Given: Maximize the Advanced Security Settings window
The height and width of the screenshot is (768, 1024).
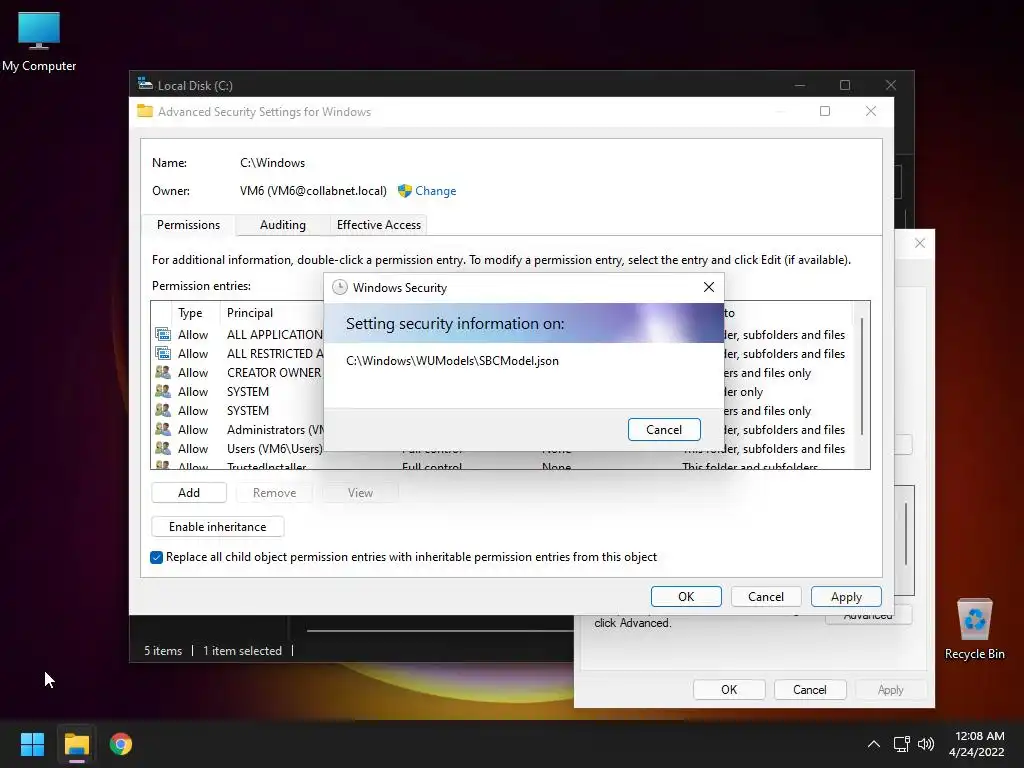Looking at the screenshot, I should click(825, 111).
